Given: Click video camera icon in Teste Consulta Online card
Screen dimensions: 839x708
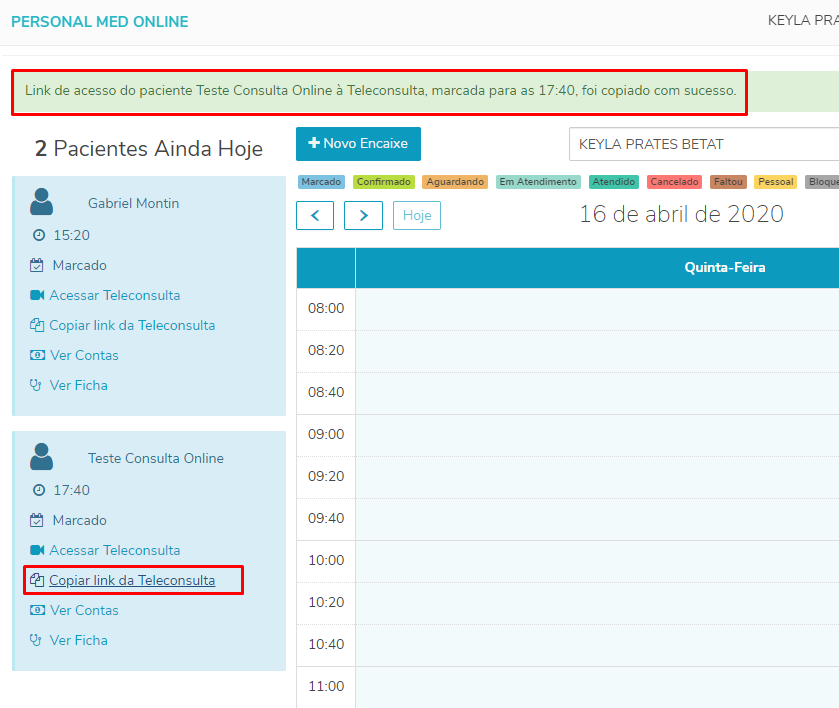Looking at the screenshot, I should pos(37,550).
